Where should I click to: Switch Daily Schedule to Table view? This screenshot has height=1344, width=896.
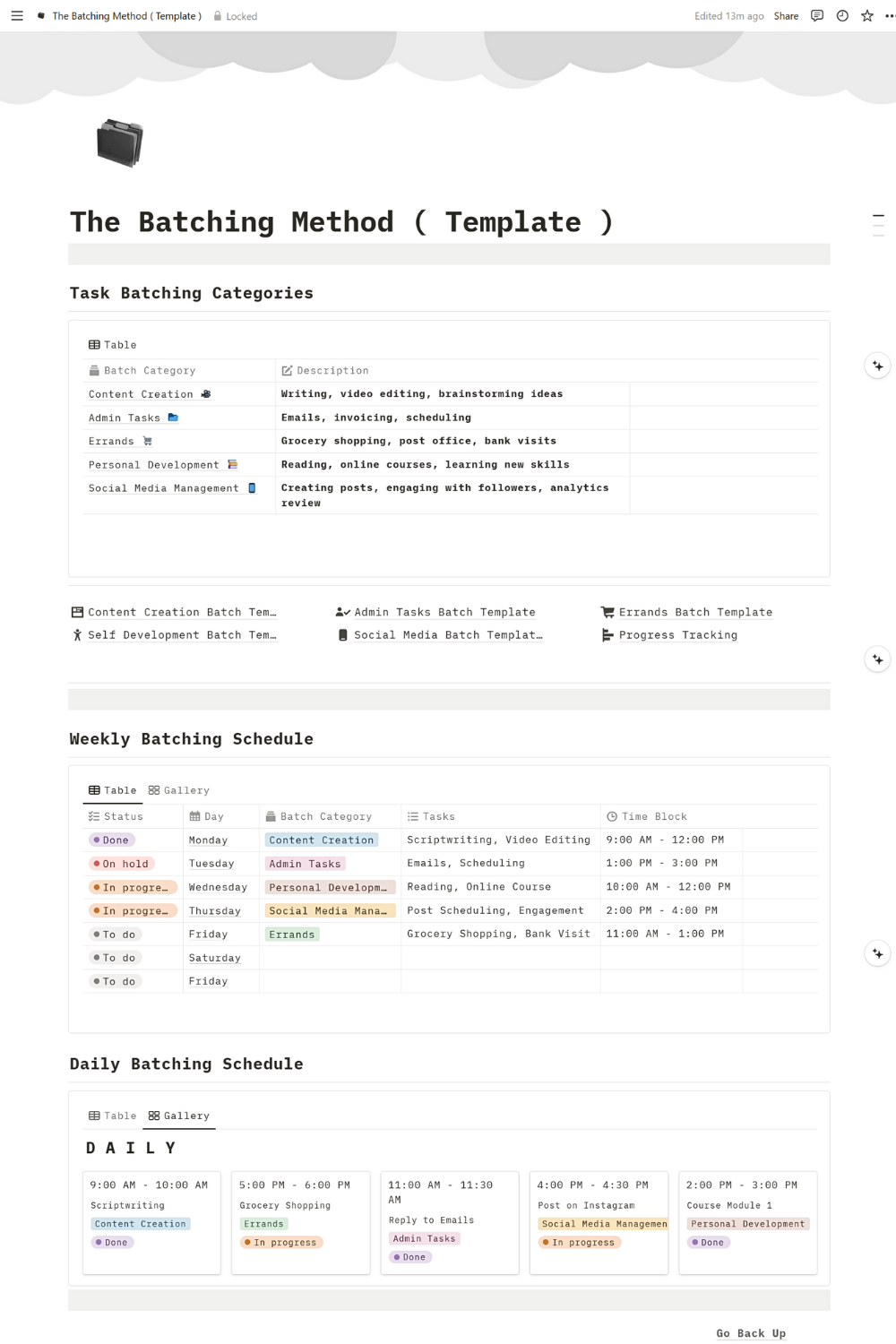point(113,1116)
